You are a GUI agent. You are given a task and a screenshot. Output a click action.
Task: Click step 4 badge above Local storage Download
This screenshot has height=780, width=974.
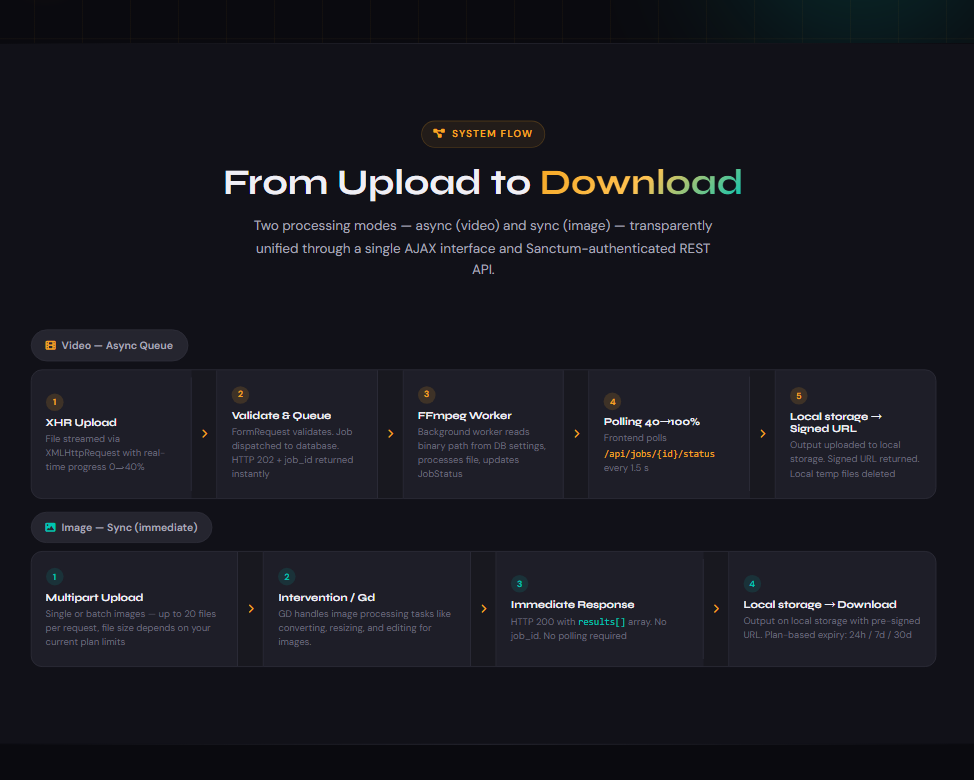click(x=752, y=584)
